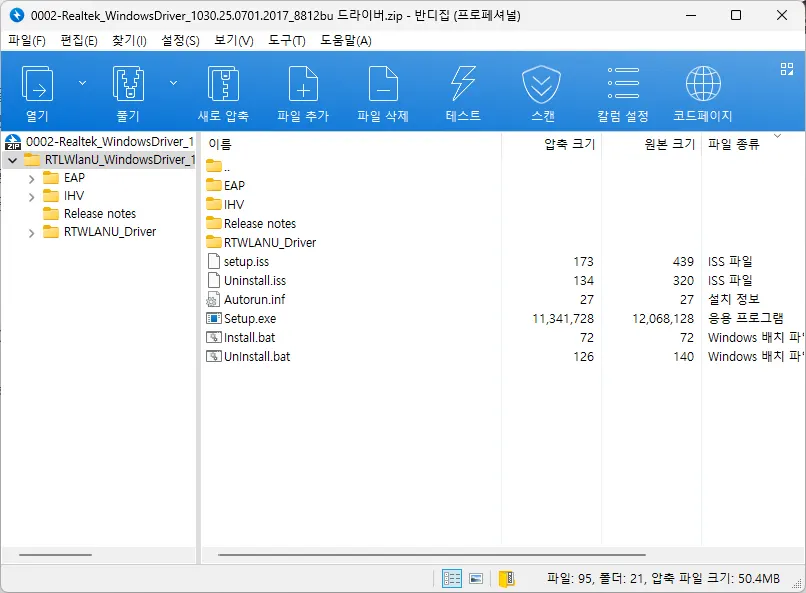Click the Install.bat batch file icon
The width and height of the screenshot is (806, 593).
pyautogui.click(x=213, y=338)
